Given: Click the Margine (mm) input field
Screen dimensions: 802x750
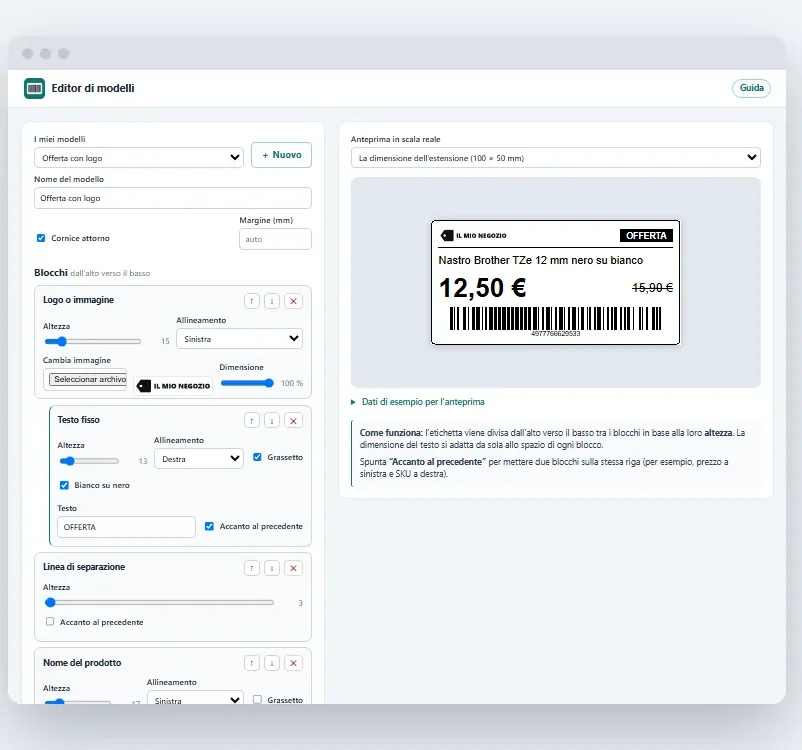Looking at the screenshot, I should pos(275,239).
